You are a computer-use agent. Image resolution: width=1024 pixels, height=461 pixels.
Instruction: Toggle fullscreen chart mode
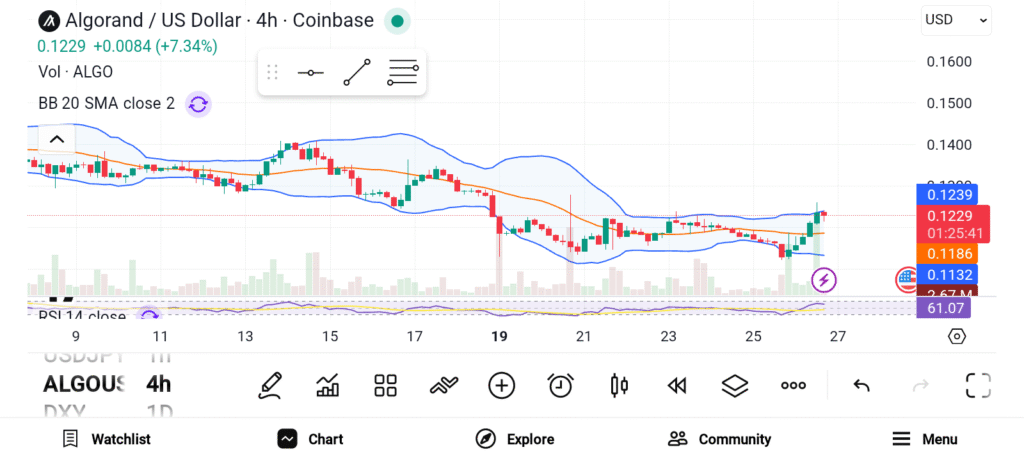click(x=978, y=385)
